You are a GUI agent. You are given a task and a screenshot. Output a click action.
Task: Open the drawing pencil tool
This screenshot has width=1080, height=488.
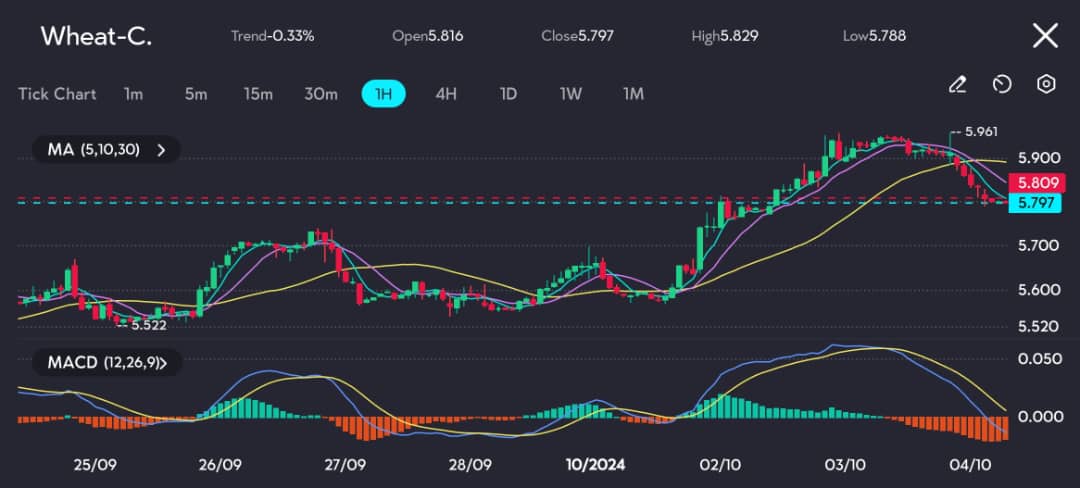coord(957,84)
